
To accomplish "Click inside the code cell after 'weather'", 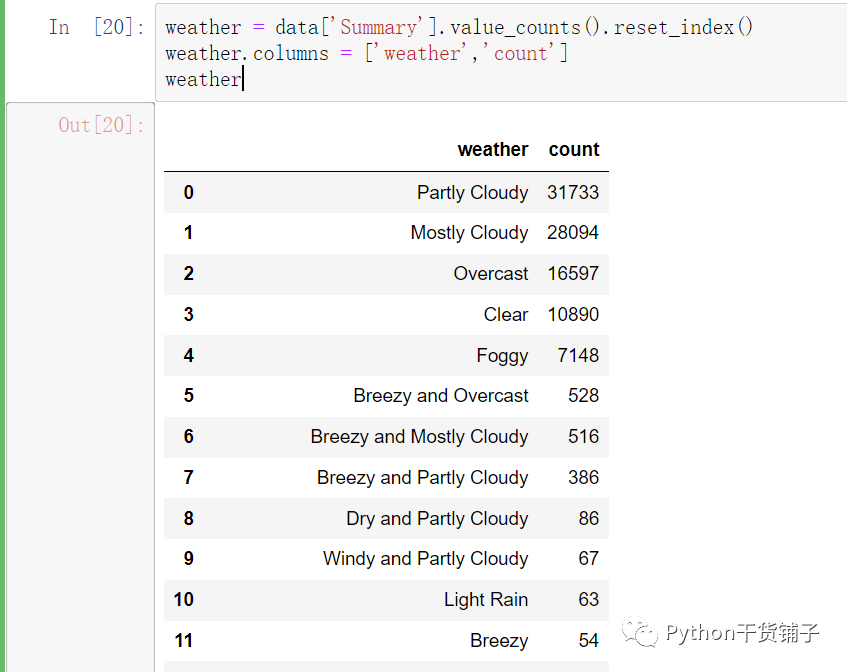I will tap(245, 80).
